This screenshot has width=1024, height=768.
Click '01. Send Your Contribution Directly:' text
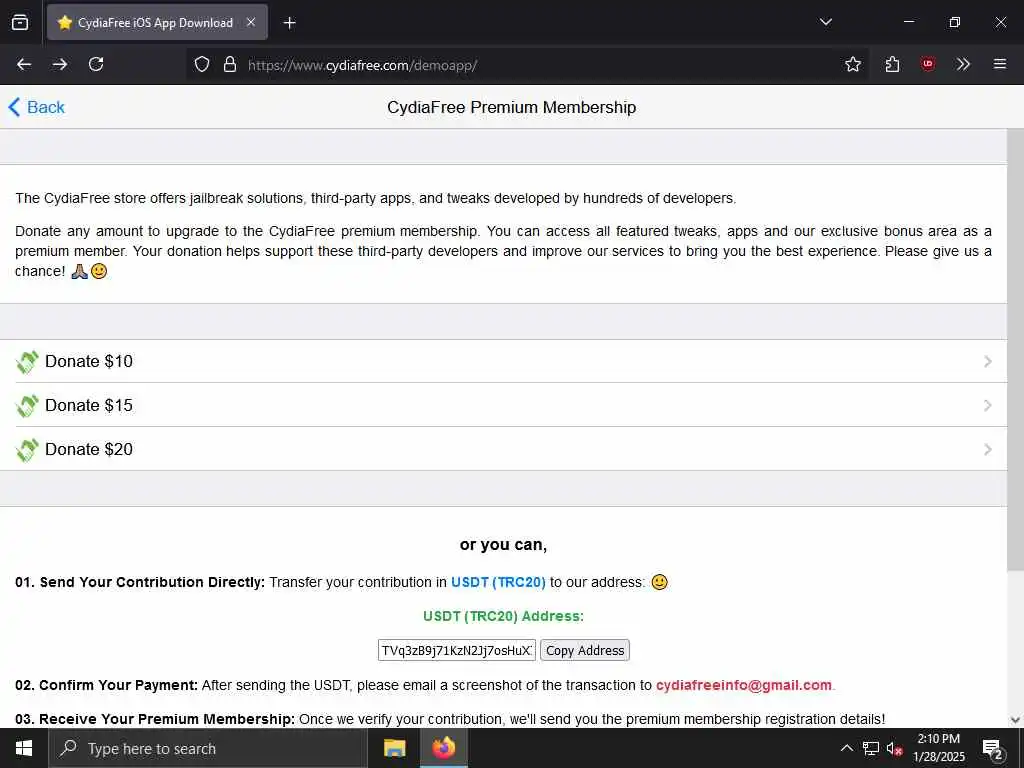pos(140,582)
